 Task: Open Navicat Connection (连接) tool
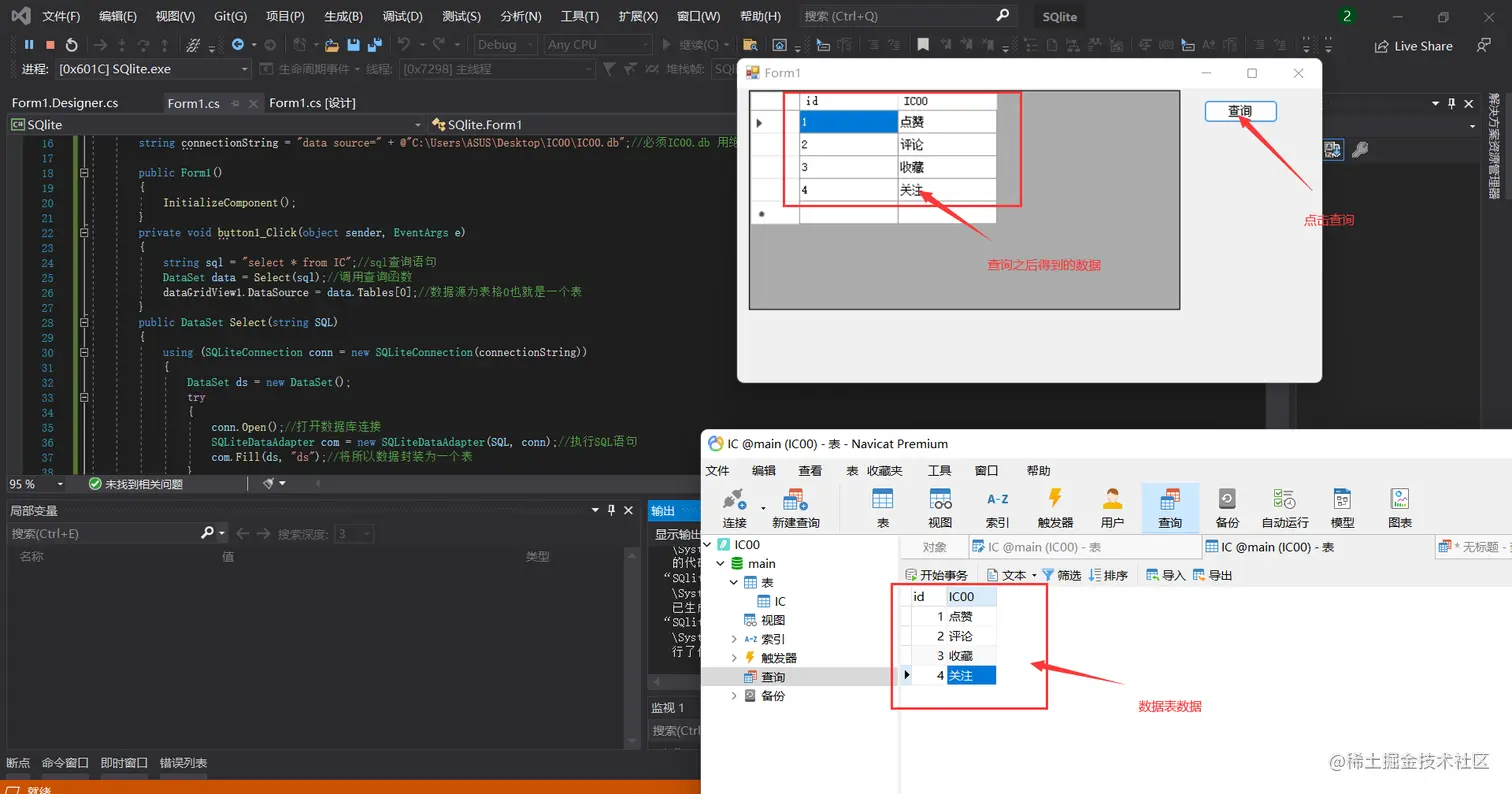click(x=735, y=508)
